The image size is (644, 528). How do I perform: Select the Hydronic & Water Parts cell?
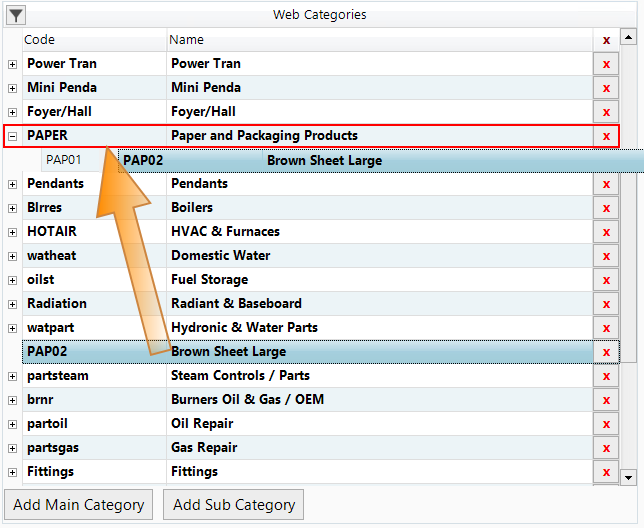click(380, 328)
